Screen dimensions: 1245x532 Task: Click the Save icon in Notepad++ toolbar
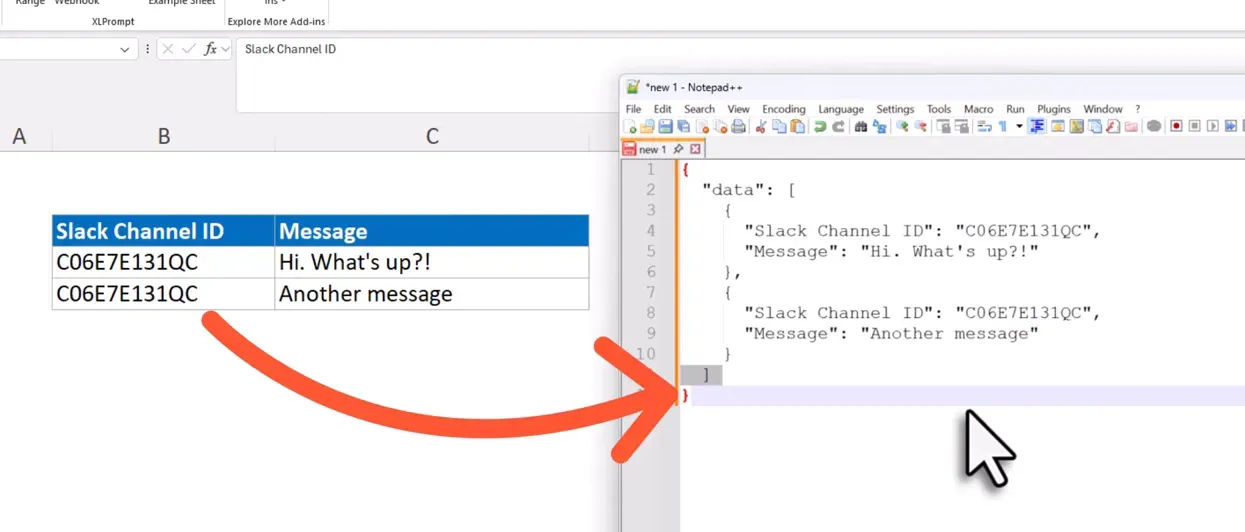(x=665, y=126)
